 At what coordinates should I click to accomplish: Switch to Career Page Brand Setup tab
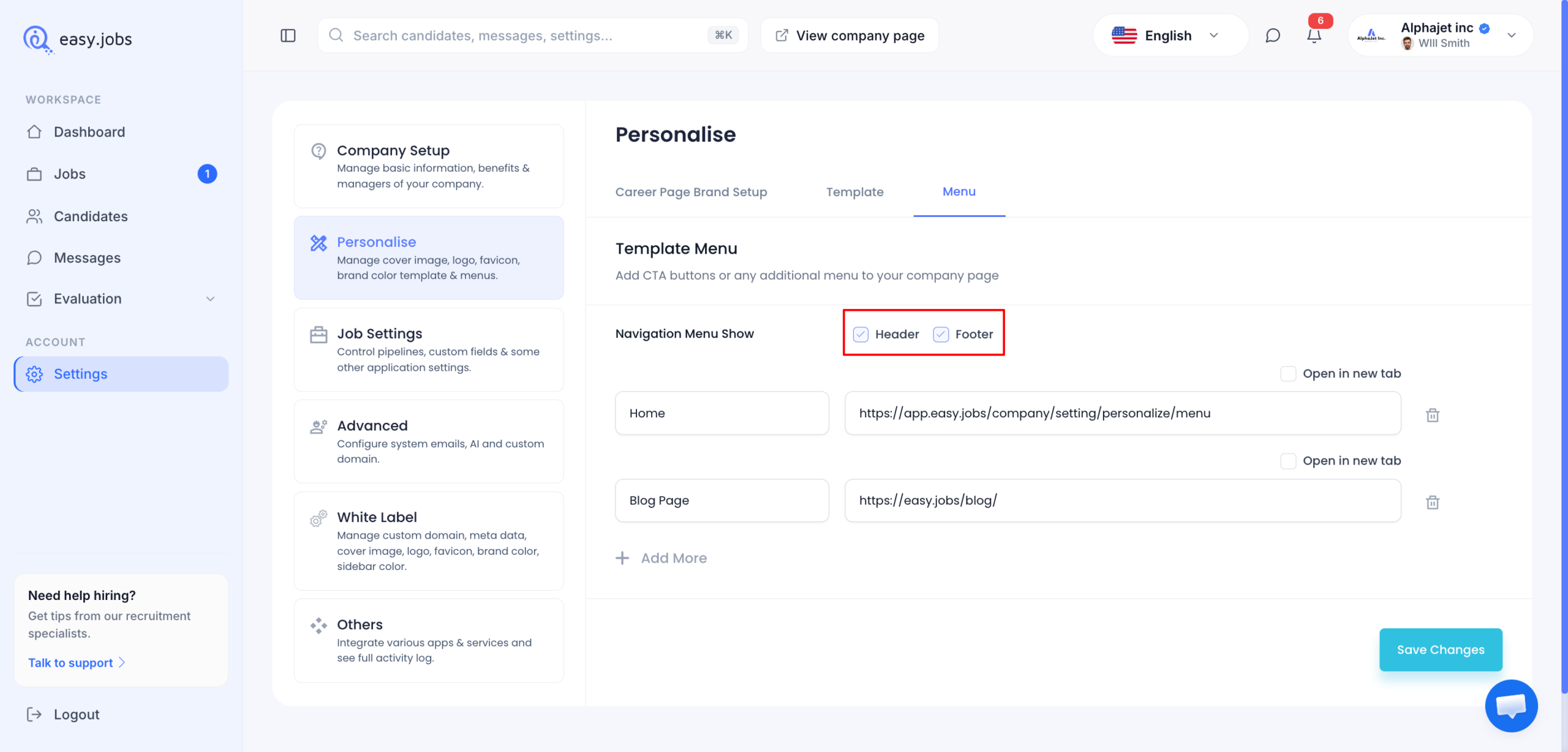point(691,192)
